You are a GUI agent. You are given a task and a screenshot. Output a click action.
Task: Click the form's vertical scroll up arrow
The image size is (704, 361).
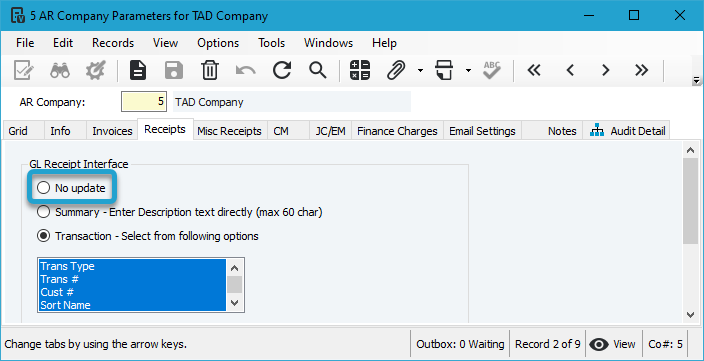(x=691, y=150)
